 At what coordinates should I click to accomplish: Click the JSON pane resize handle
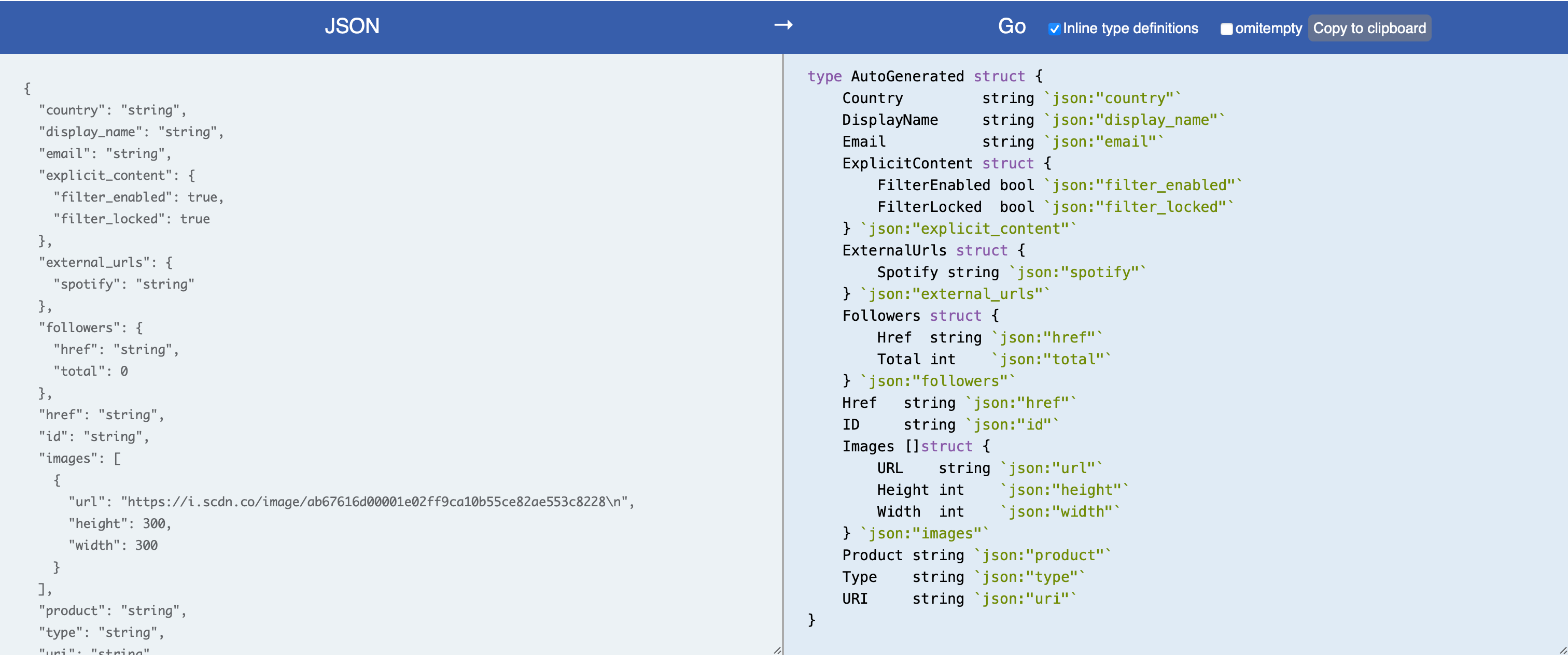[777, 650]
